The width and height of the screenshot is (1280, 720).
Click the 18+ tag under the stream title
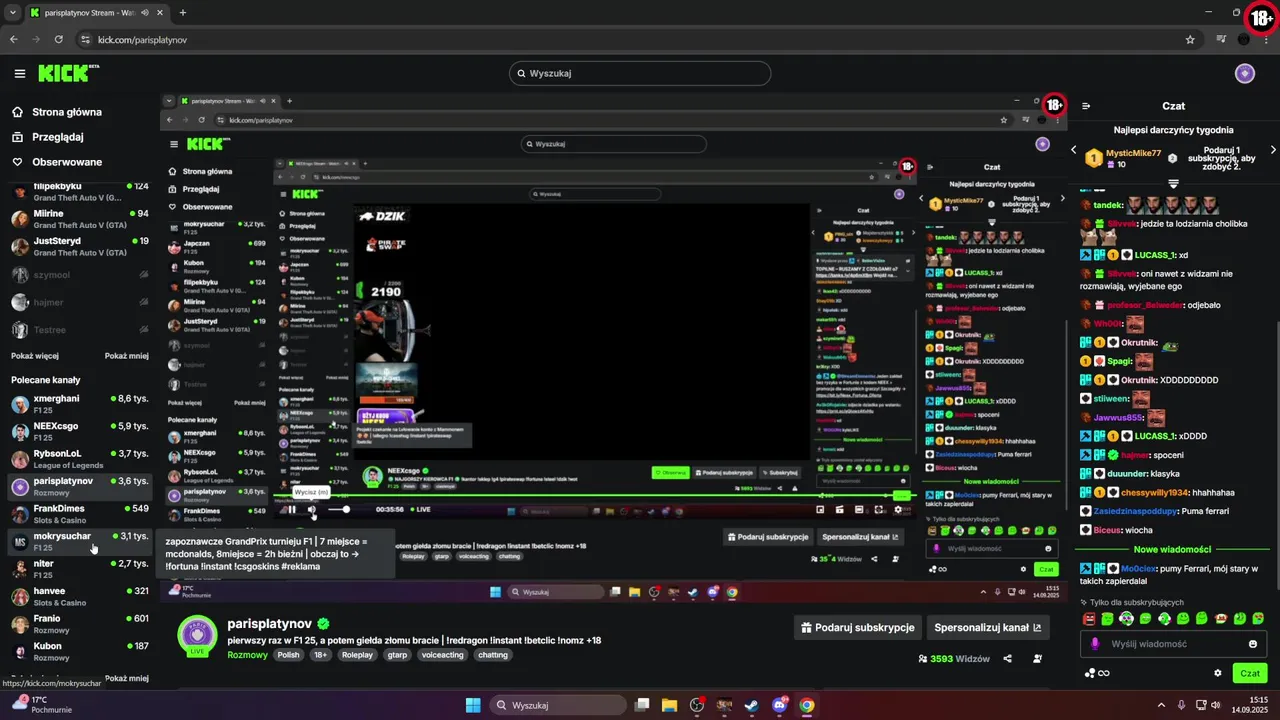click(x=321, y=655)
